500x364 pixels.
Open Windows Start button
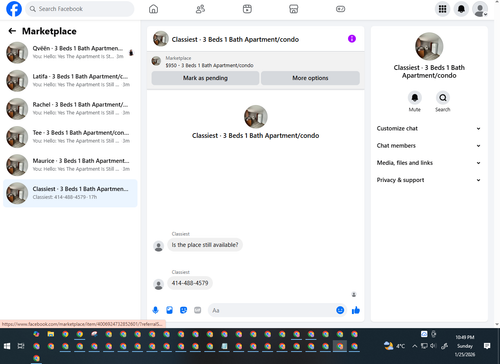[x=7, y=346]
